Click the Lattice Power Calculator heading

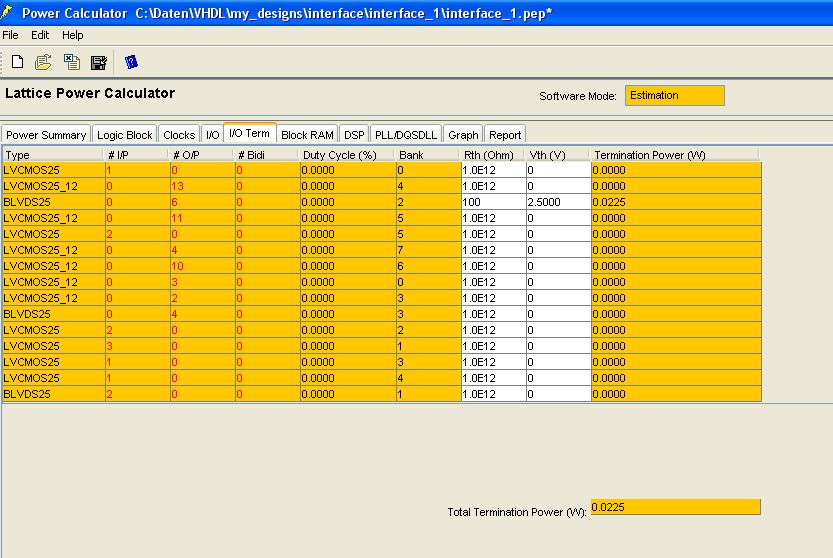[x=90, y=93]
